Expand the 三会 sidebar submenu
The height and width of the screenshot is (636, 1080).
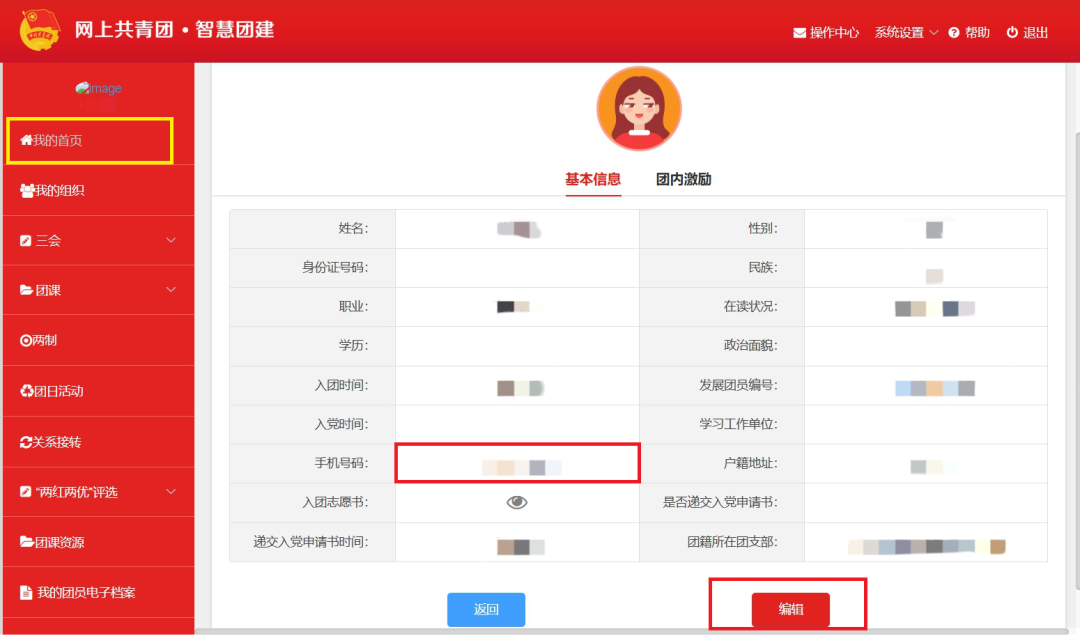point(98,240)
